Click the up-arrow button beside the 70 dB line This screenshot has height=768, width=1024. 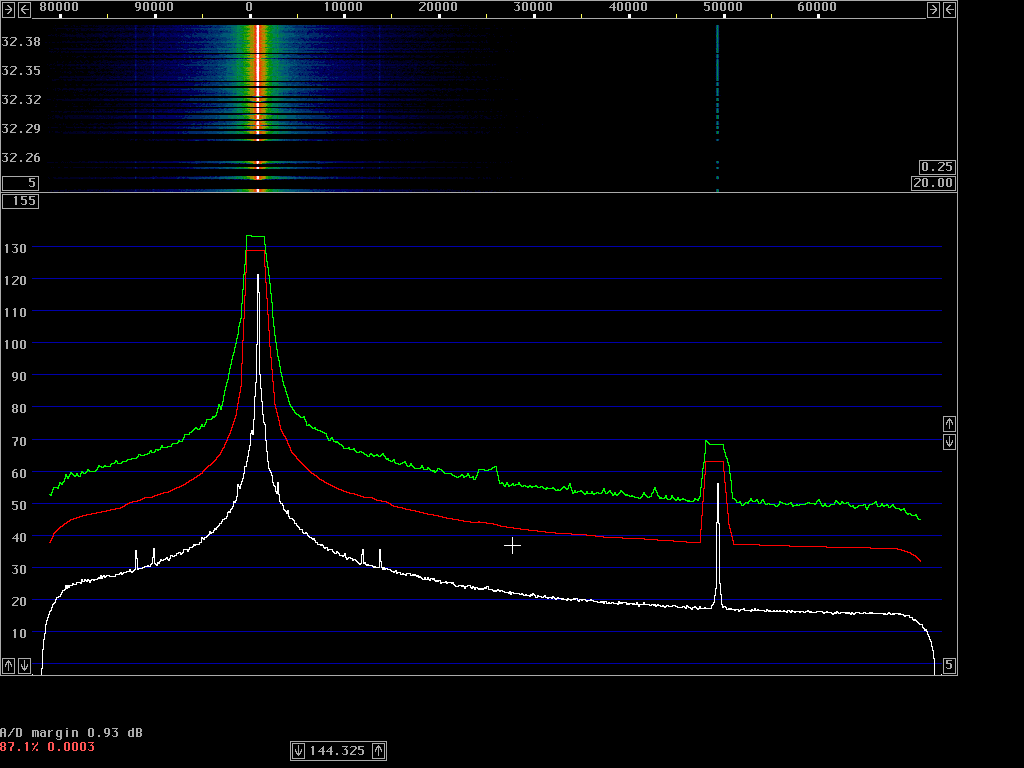pos(950,424)
